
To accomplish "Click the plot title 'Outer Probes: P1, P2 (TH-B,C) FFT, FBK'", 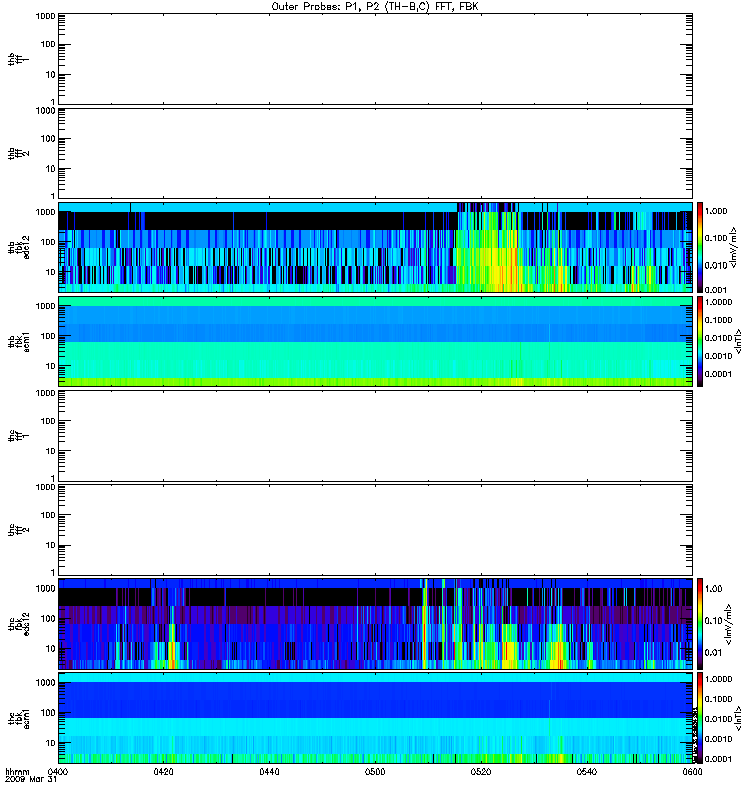I will tap(375, 7).
